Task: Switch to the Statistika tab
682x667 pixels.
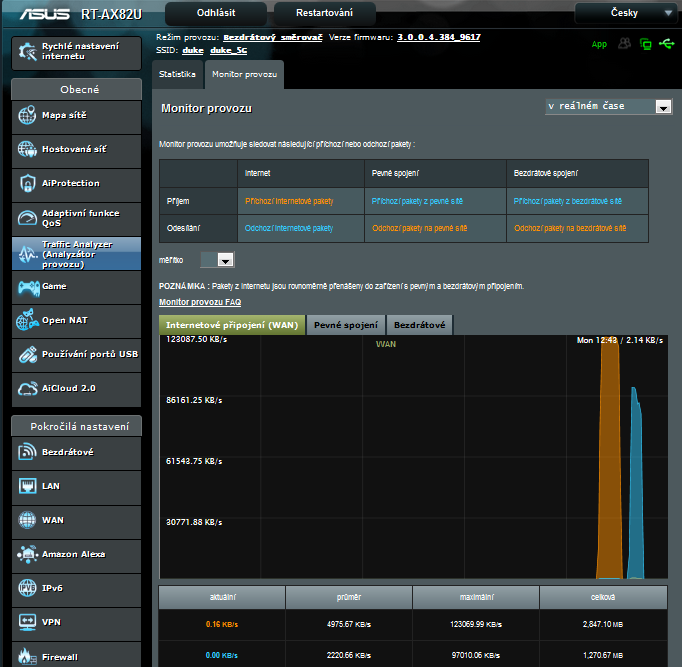Action: pyautogui.click(x=177, y=75)
